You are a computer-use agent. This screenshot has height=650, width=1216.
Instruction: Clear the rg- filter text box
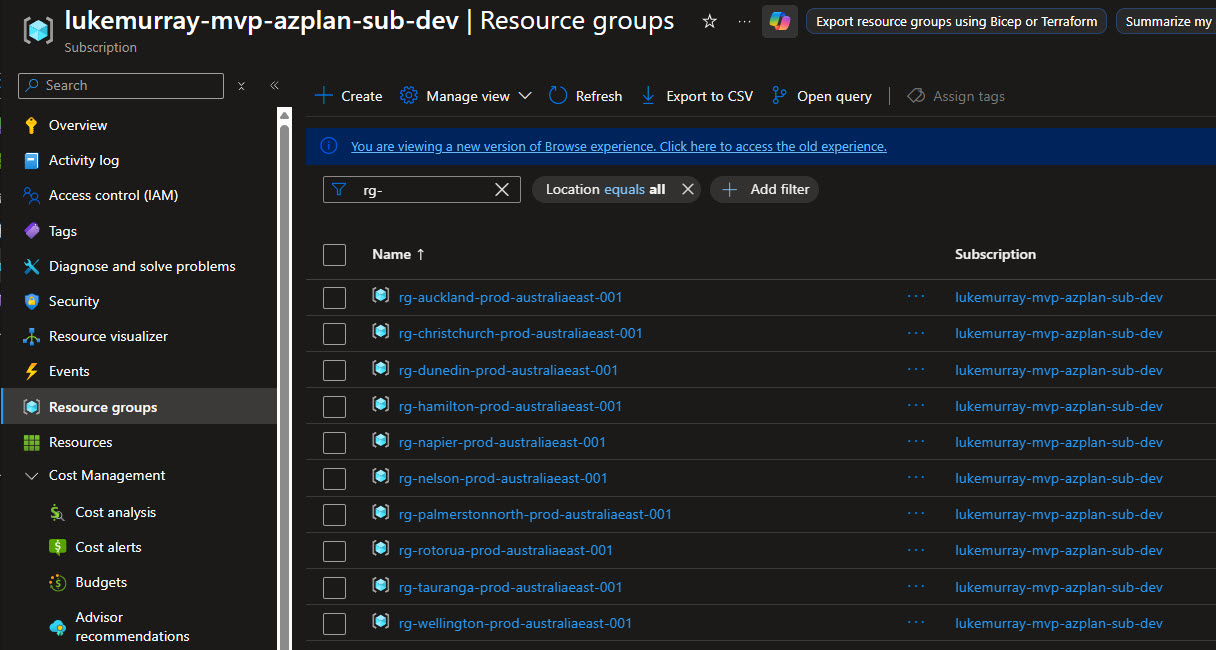502,189
